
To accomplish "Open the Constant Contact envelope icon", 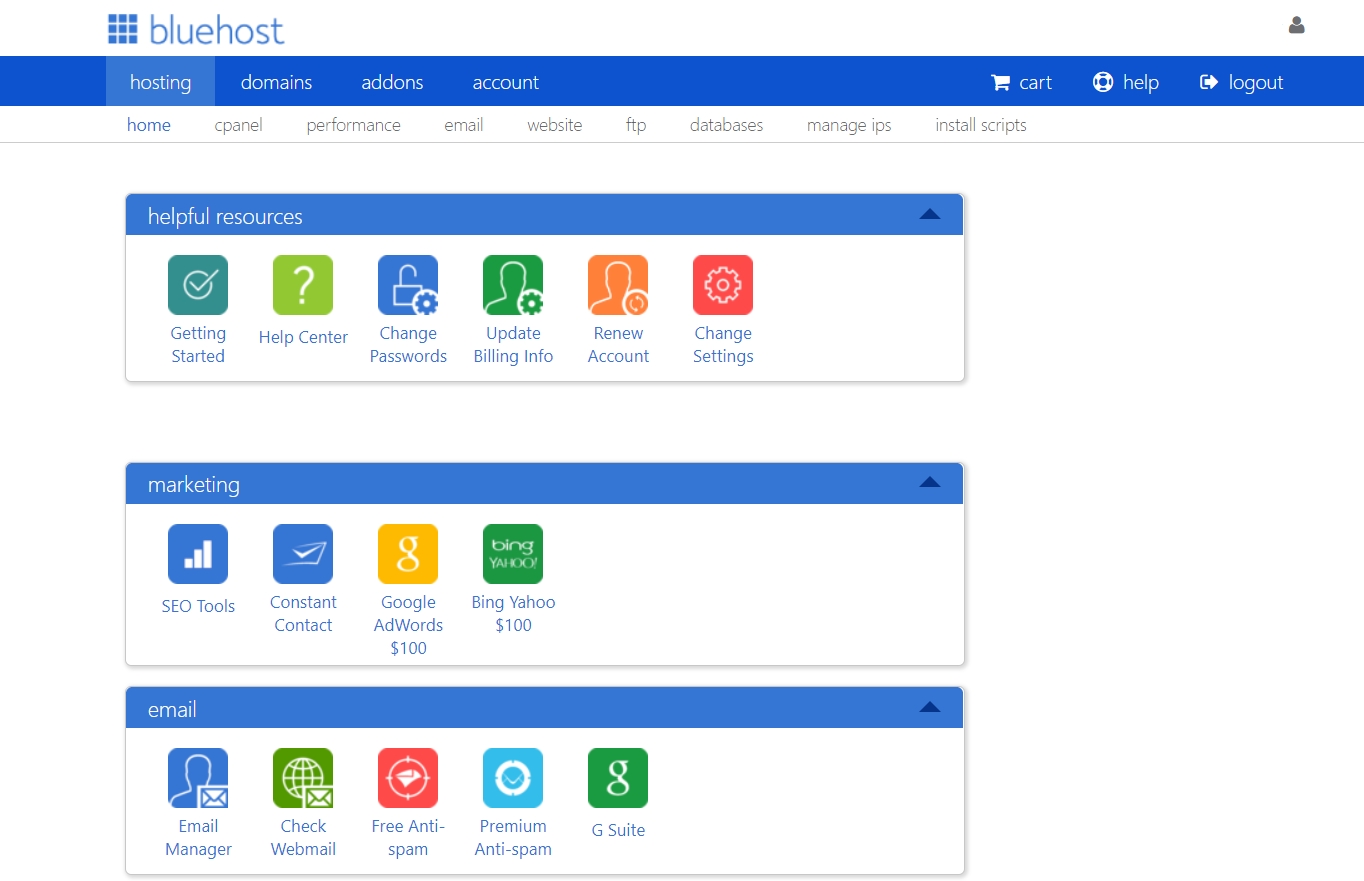I will pyautogui.click(x=303, y=554).
